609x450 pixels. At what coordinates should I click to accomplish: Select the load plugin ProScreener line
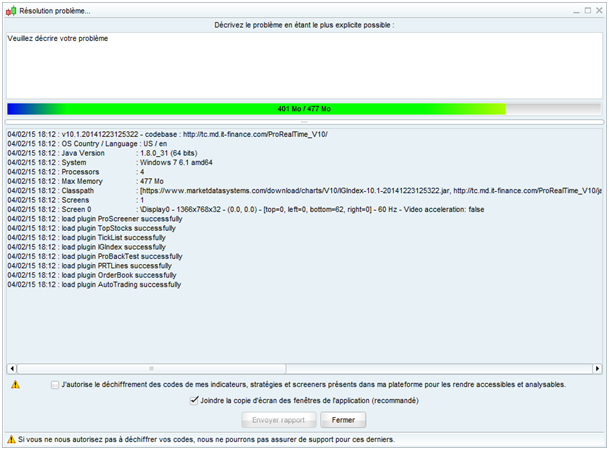(x=95, y=219)
